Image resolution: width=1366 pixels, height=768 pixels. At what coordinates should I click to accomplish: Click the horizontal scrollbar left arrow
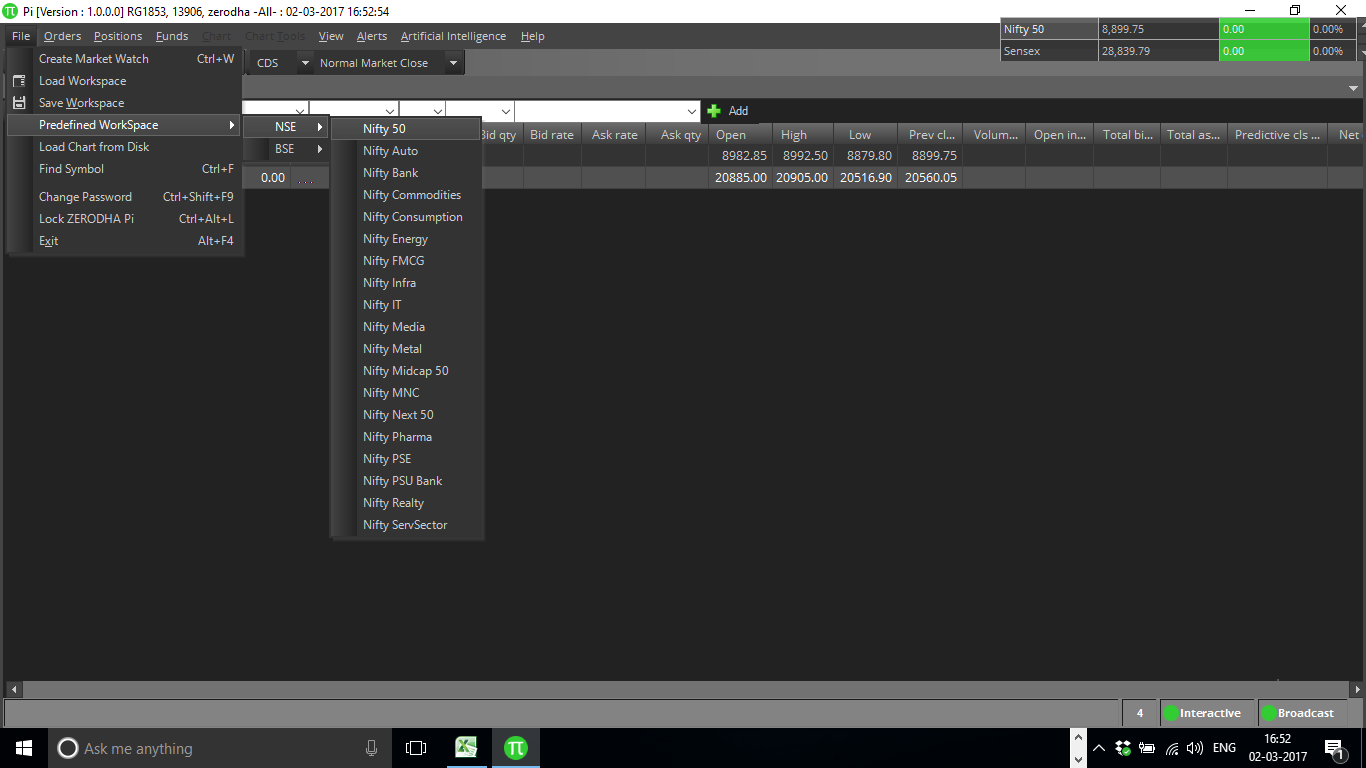click(13, 690)
